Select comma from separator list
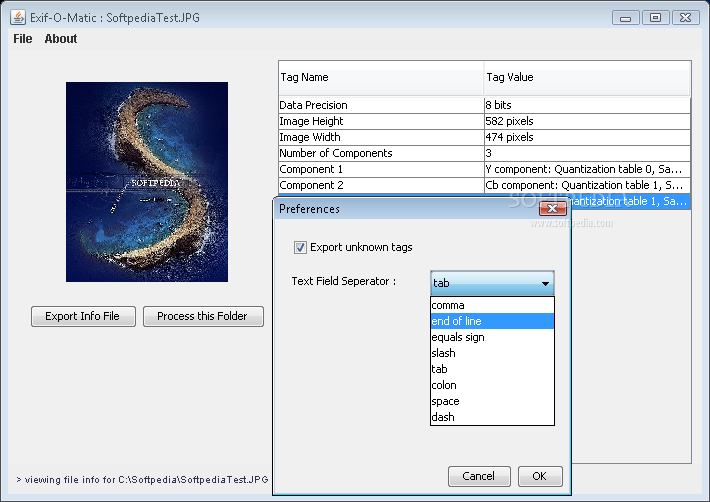The width and height of the screenshot is (710, 502). (x=492, y=305)
